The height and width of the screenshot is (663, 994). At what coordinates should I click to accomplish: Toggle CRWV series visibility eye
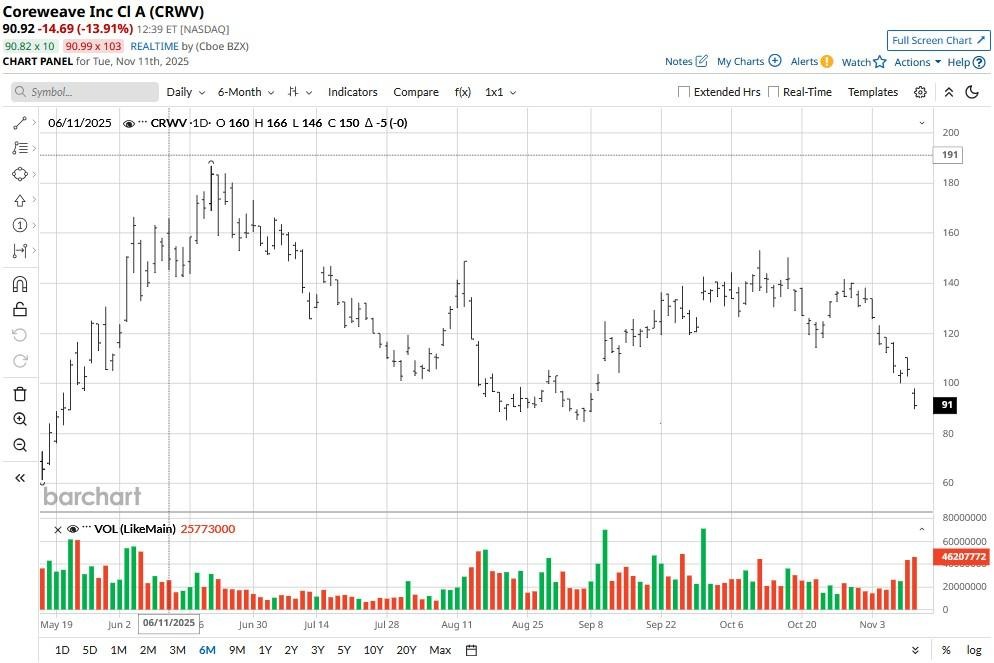(128, 124)
